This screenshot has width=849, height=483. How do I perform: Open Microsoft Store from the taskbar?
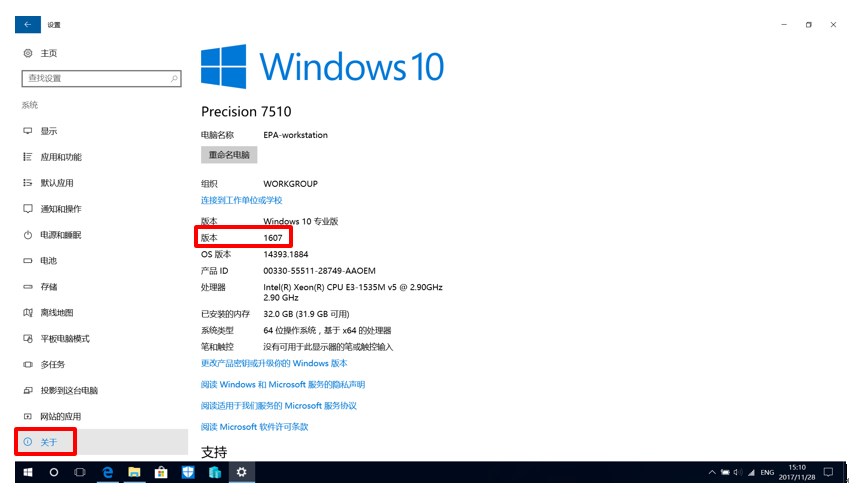click(161, 472)
